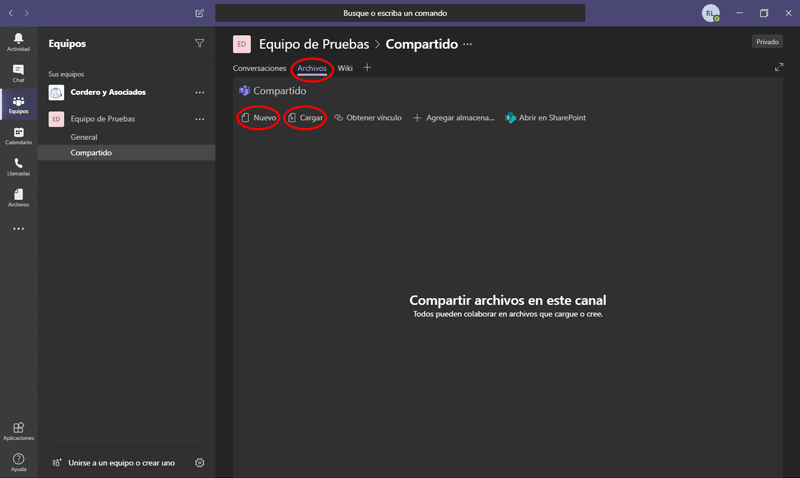This screenshot has width=800, height=478.
Task: Start a new chat compose icon
Action: pyautogui.click(x=199, y=13)
